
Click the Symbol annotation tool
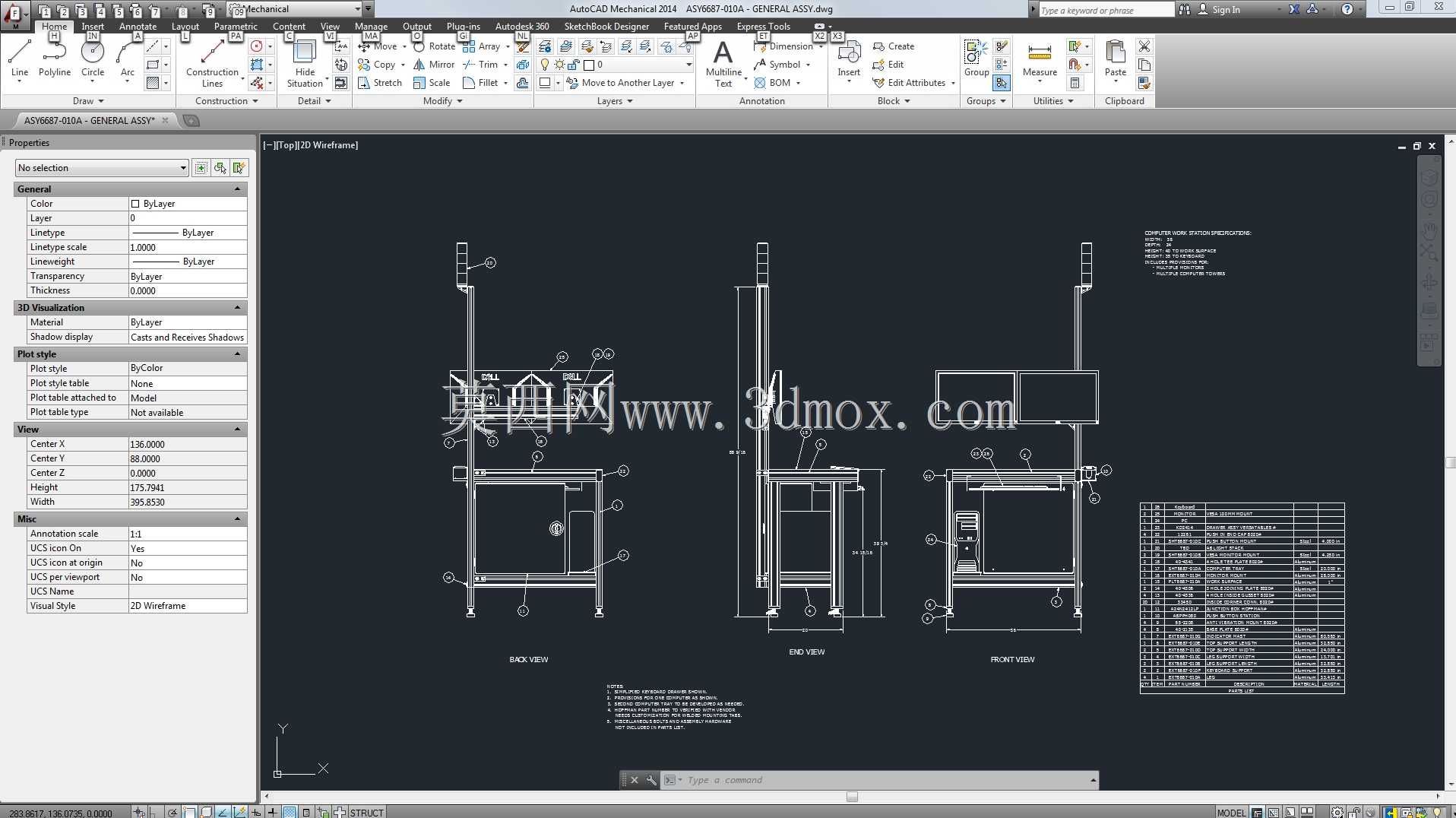(777, 65)
